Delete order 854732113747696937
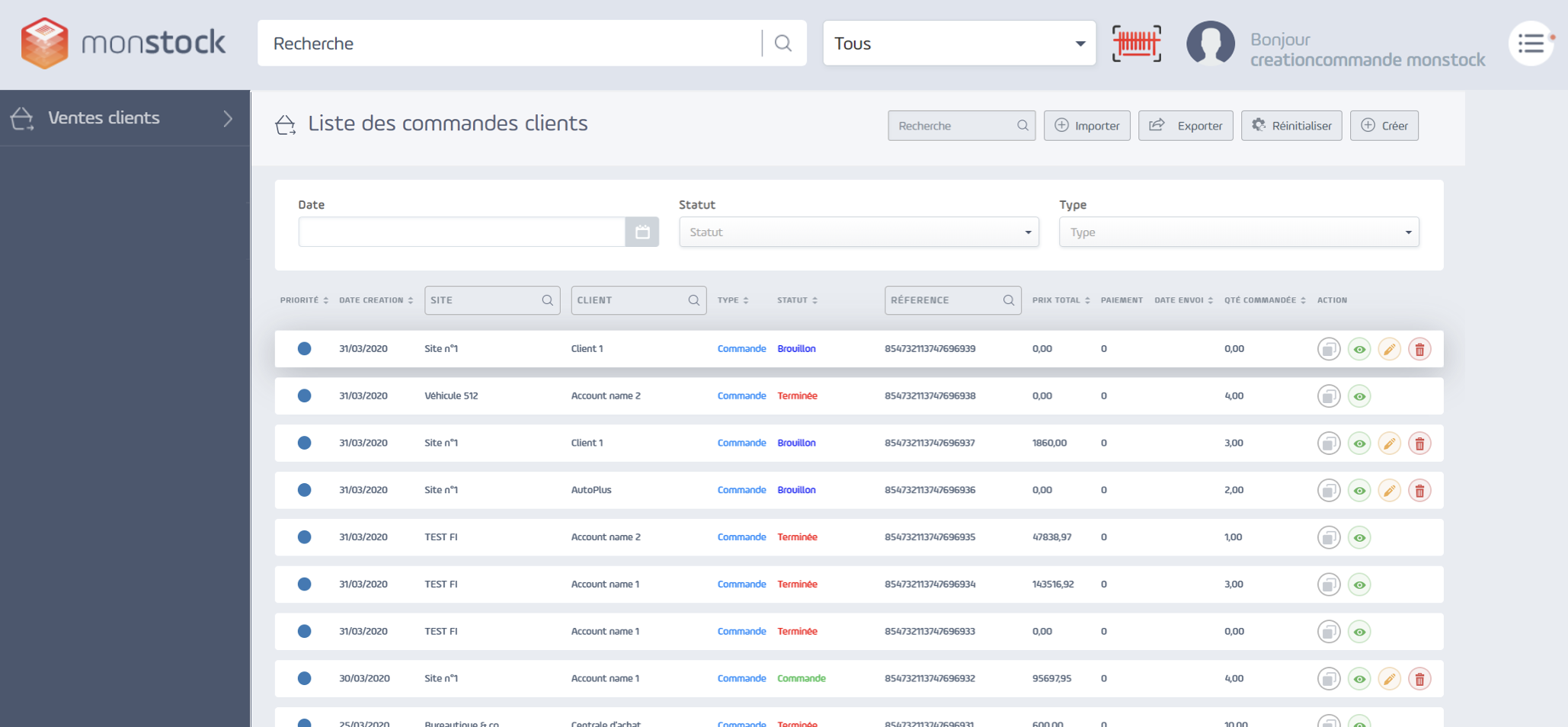Screen dimensions: 1568x727 pyautogui.click(x=1419, y=444)
